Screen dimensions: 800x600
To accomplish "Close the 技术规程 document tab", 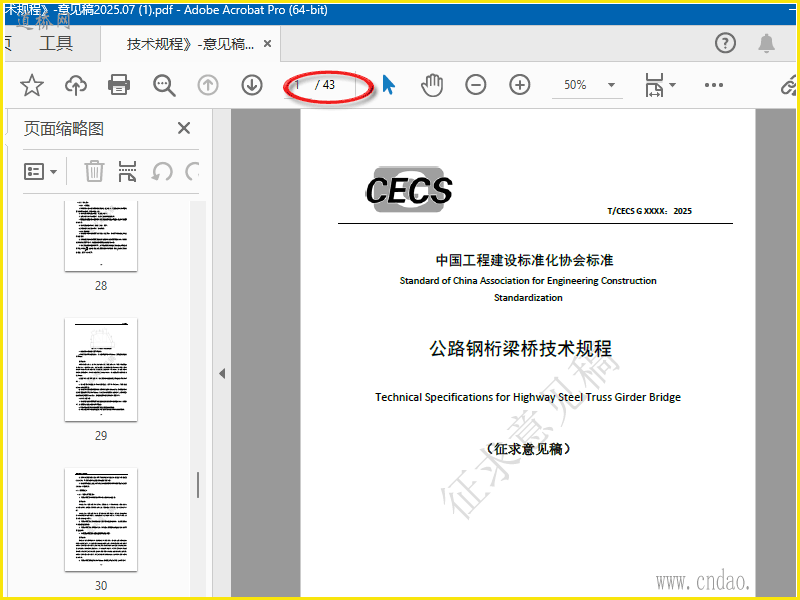I will pyautogui.click(x=267, y=44).
